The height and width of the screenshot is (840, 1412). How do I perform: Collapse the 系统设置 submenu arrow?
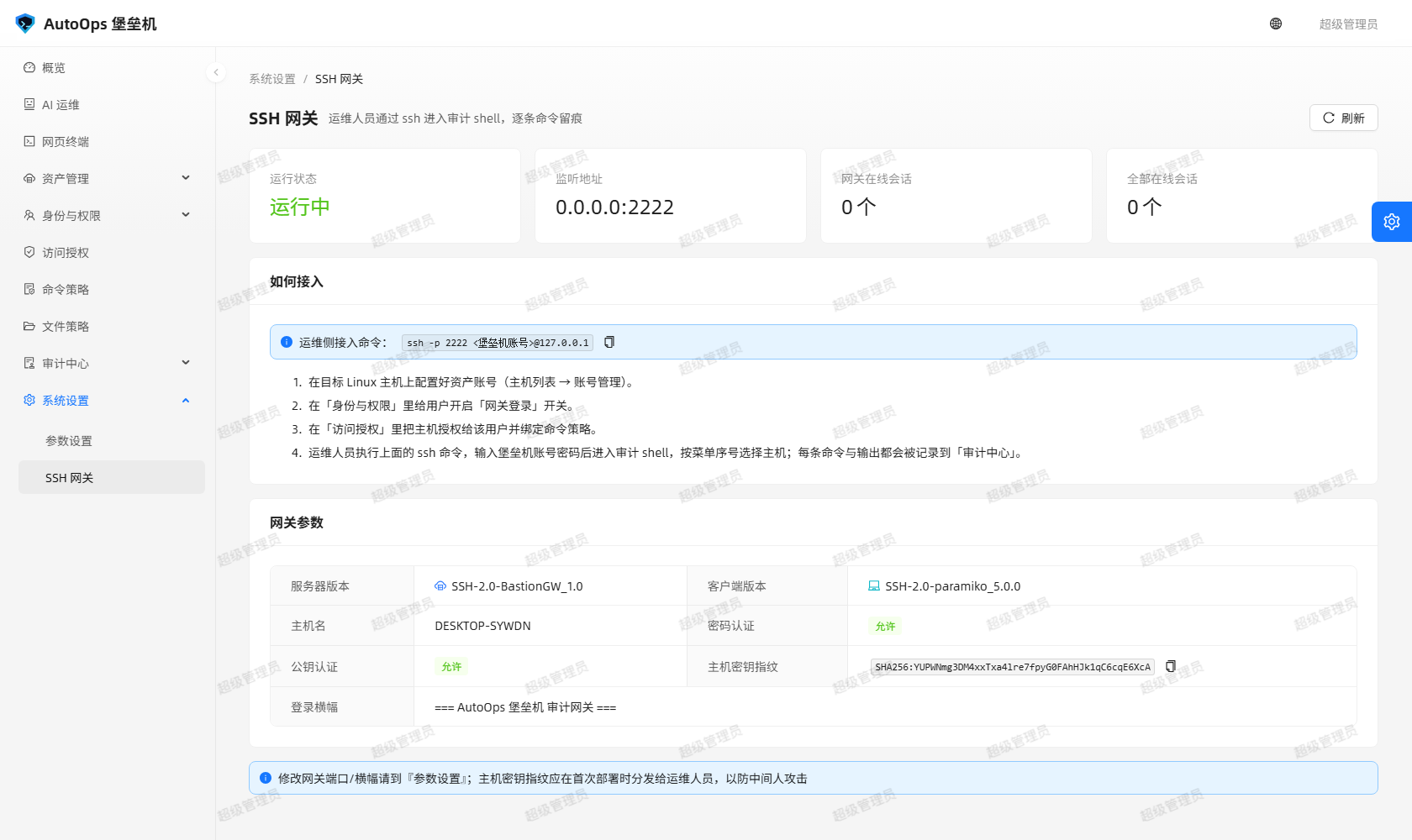(x=186, y=400)
